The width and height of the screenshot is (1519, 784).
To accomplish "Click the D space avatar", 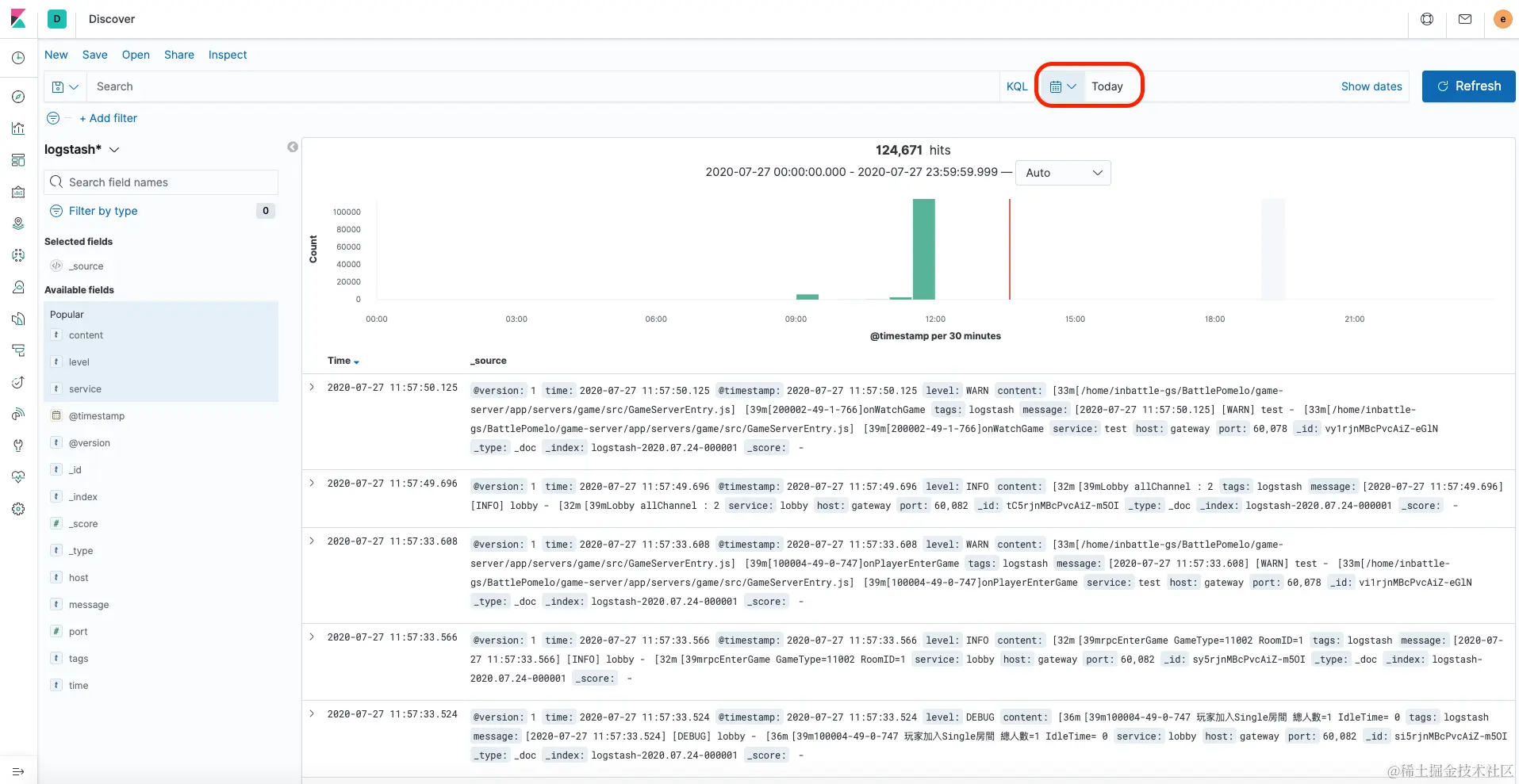I will click(x=57, y=19).
